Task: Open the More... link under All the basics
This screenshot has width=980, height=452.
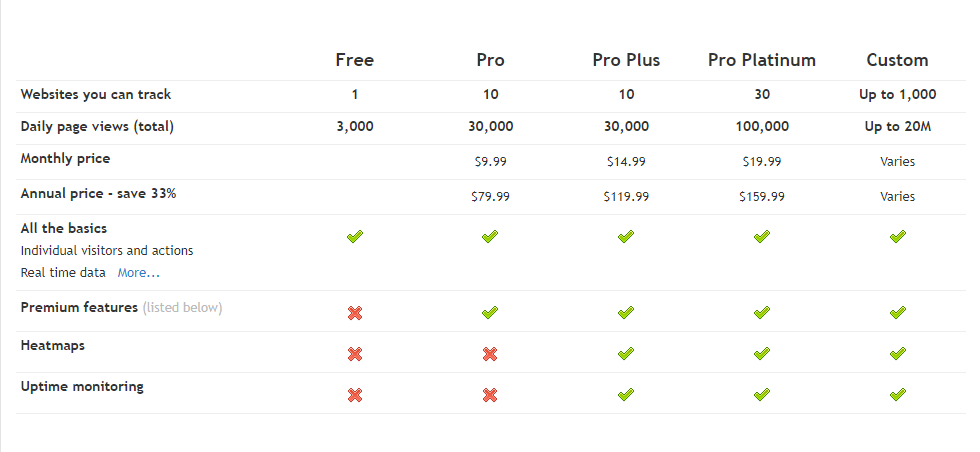Action: point(139,273)
